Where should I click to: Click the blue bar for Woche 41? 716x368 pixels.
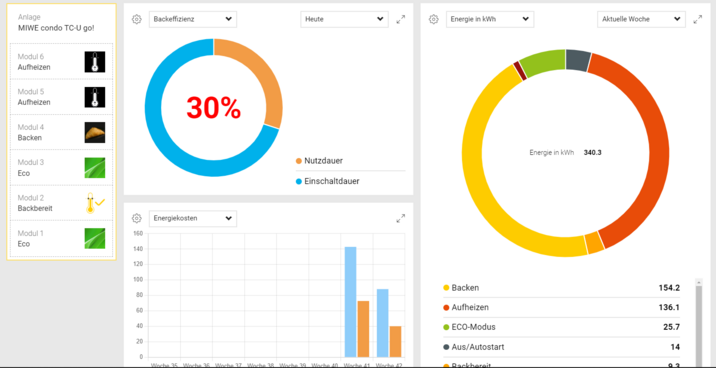(350, 302)
